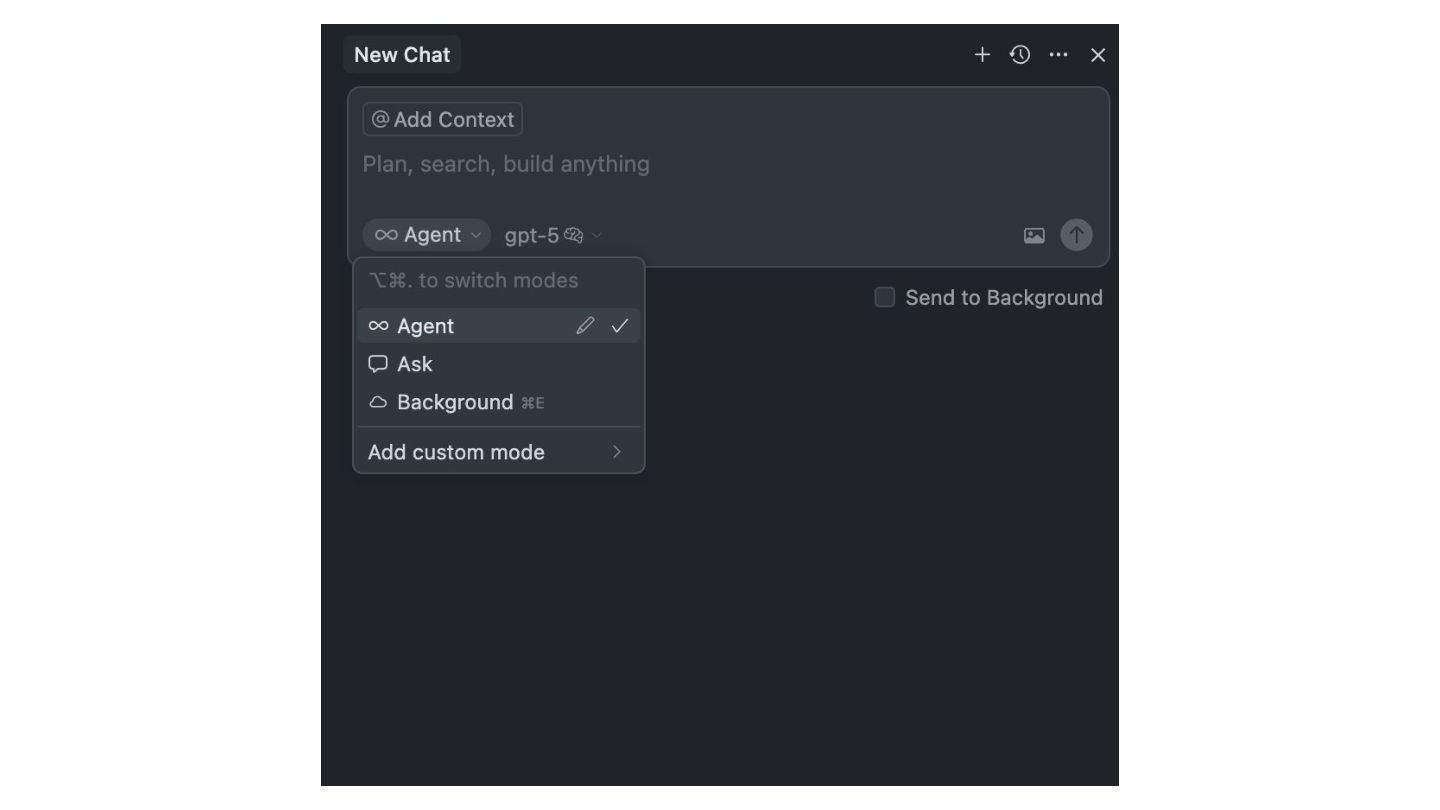Collapse the Agent mode dropdown pill
Screen dimensions: 1440x810
point(427,235)
